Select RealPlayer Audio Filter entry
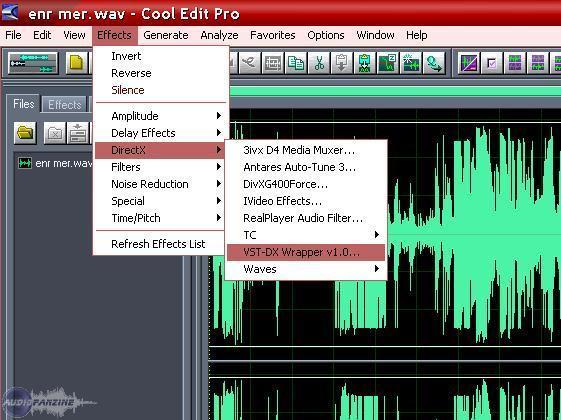 (306, 218)
